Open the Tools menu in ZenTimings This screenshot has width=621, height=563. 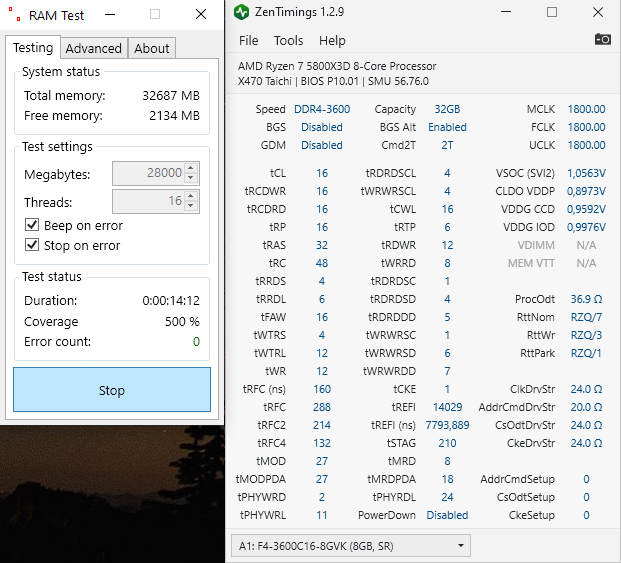[x=288, y=40]
